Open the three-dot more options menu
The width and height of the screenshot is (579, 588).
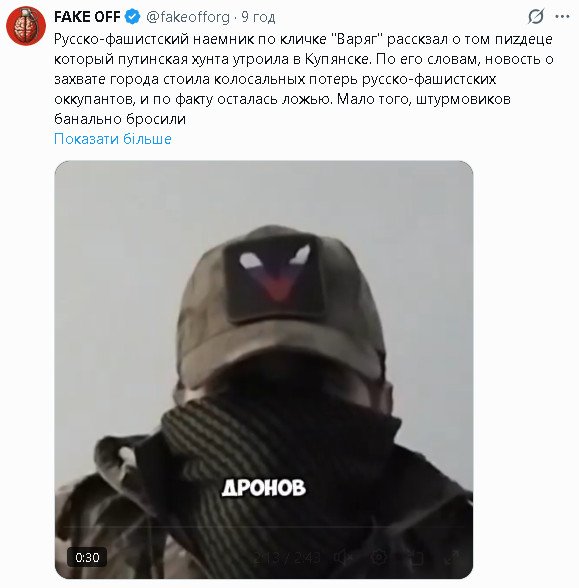pyautogui.click(x=562, y=17)
